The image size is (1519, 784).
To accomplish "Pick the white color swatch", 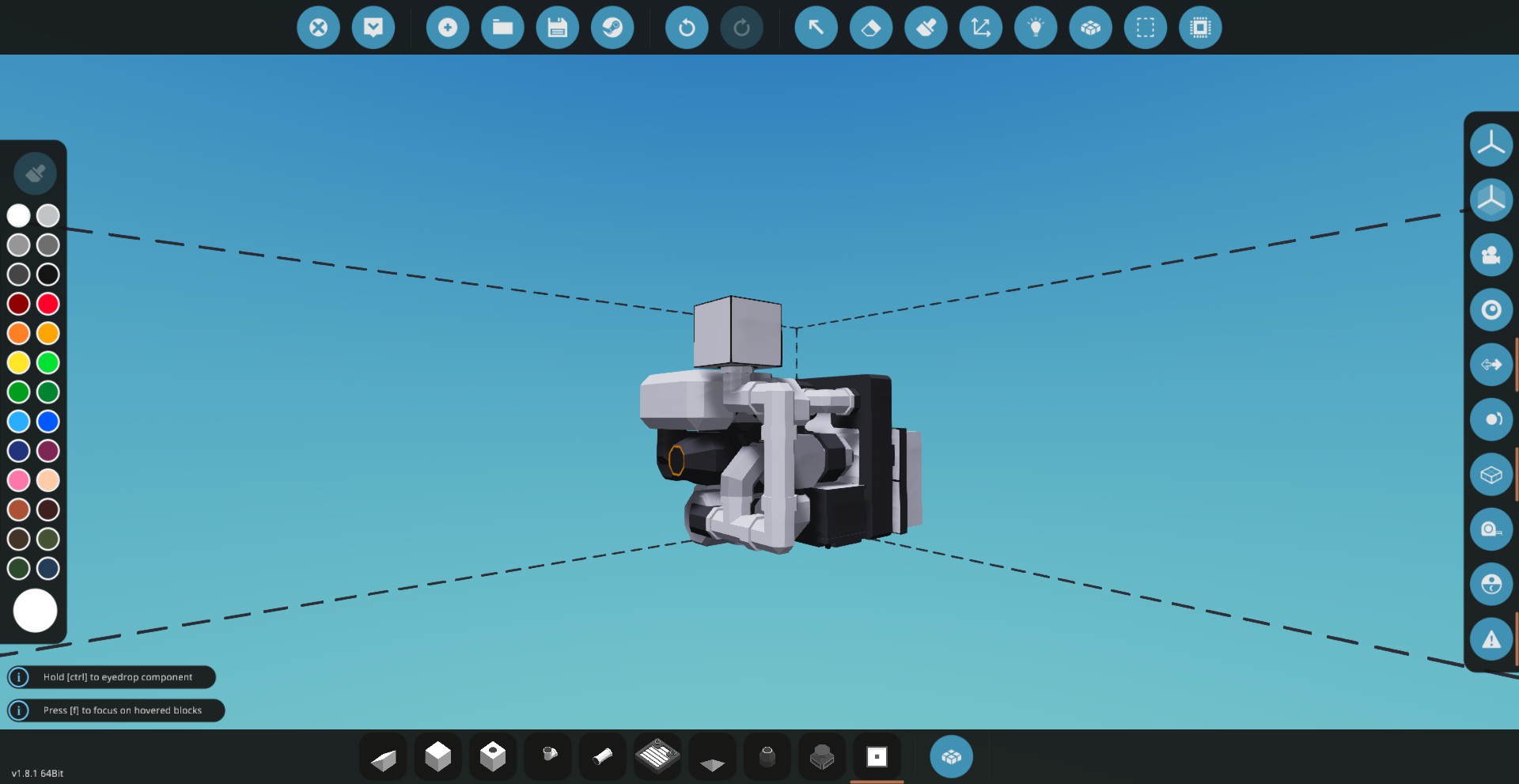I will coord(19,215).
